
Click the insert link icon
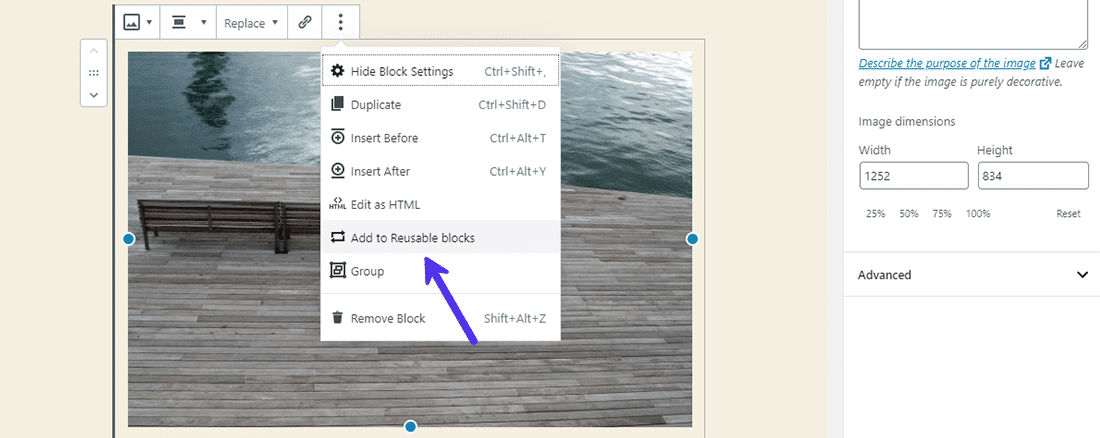pos(305,22)
